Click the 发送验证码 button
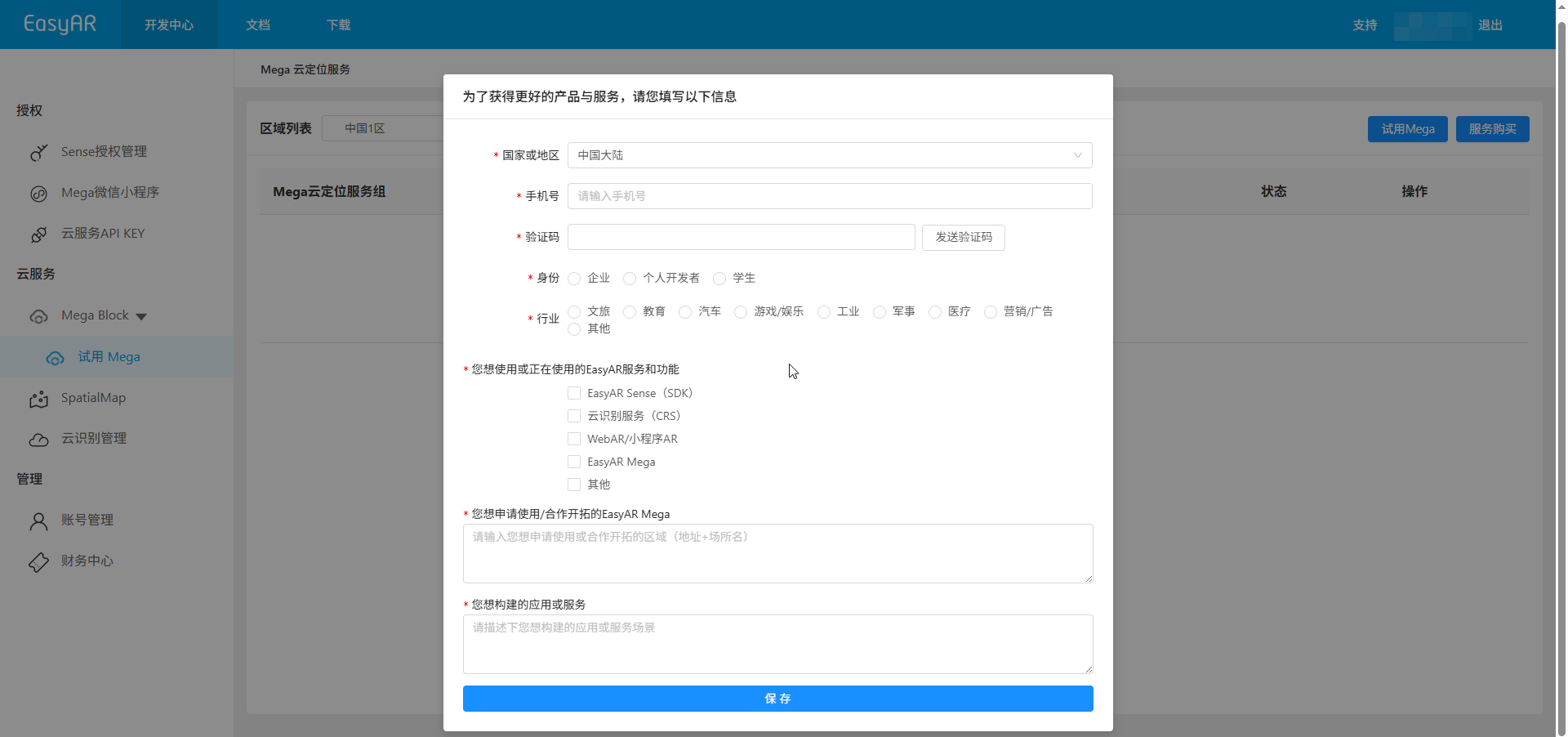The image size is (1568, 737). pos(964,237)
